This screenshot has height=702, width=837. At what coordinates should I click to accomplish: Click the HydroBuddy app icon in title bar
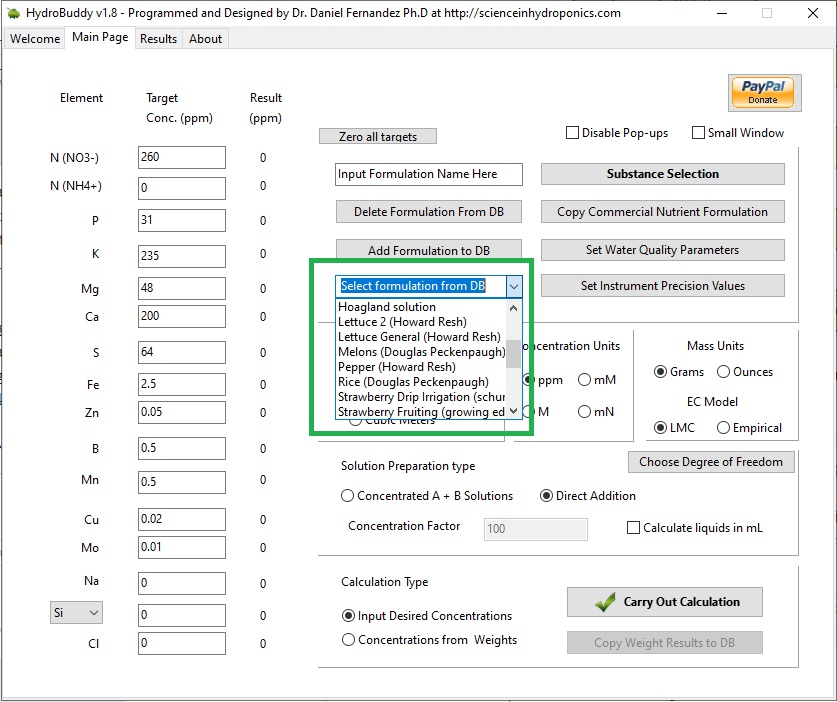tap(13, 13)
